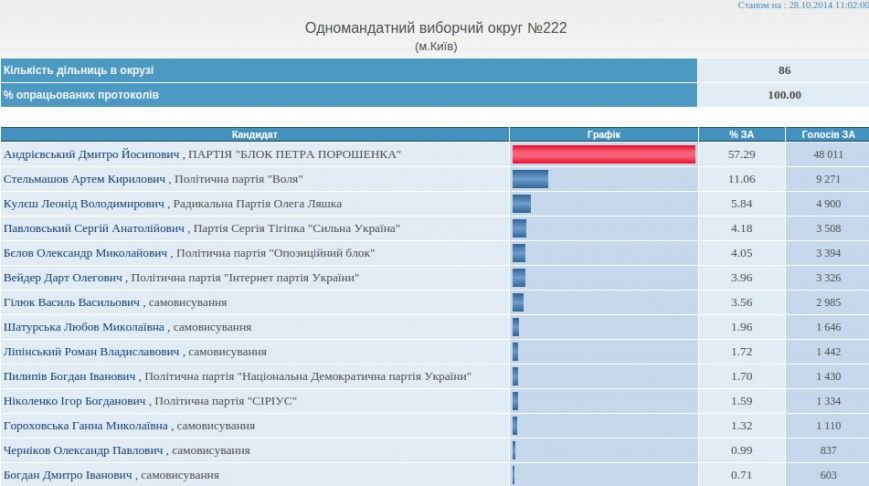Click the percentage 11.06

[x=742, y=179]
